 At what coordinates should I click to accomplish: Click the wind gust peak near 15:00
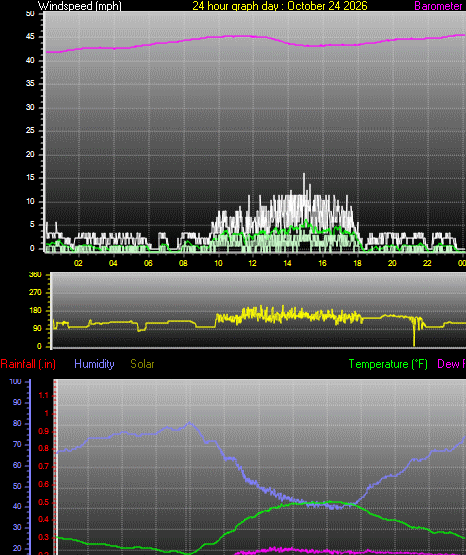(304, 174)
